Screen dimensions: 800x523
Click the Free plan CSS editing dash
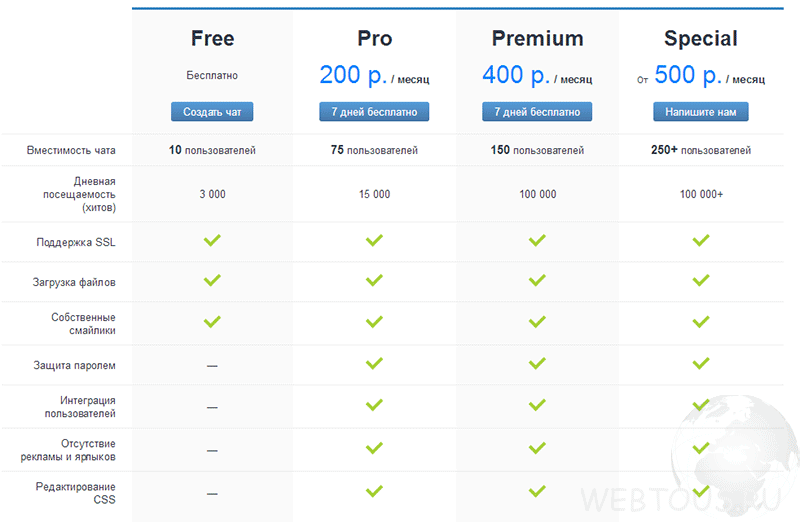coord(212,494)
